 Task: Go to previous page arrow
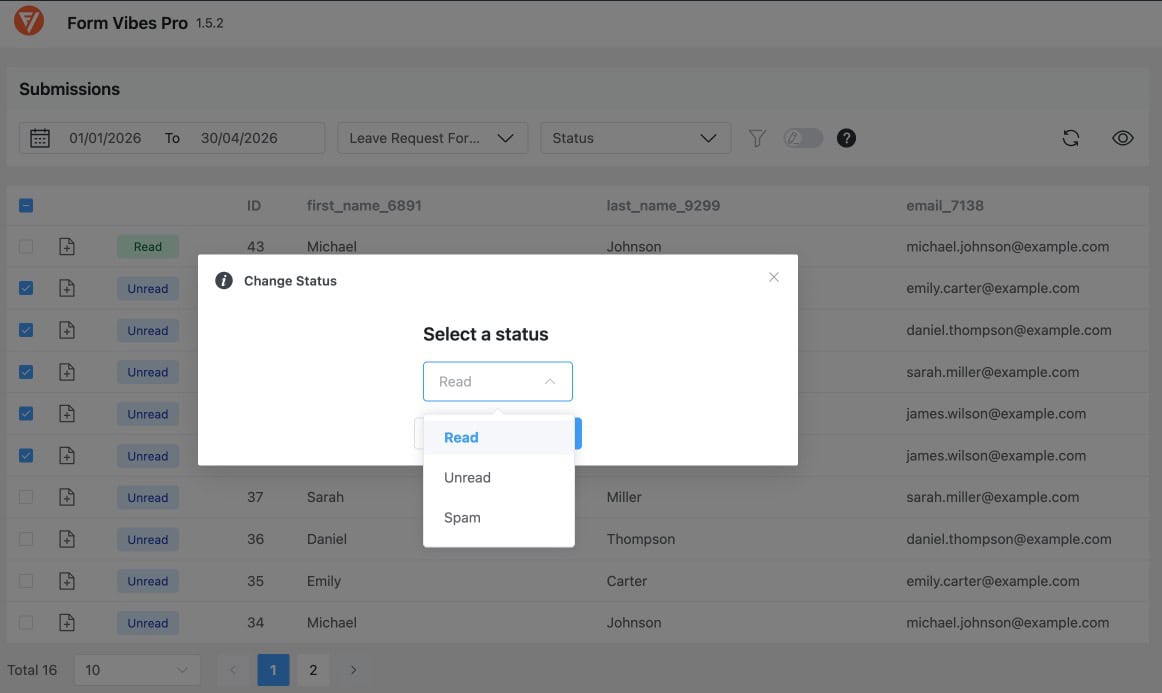click(x=233, y=670)
